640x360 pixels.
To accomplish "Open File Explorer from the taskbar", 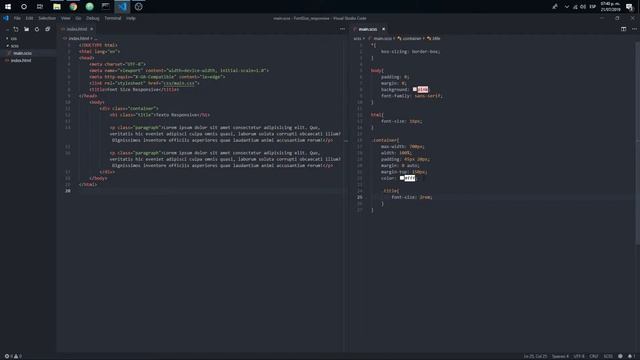I will (x=57, y=7).
